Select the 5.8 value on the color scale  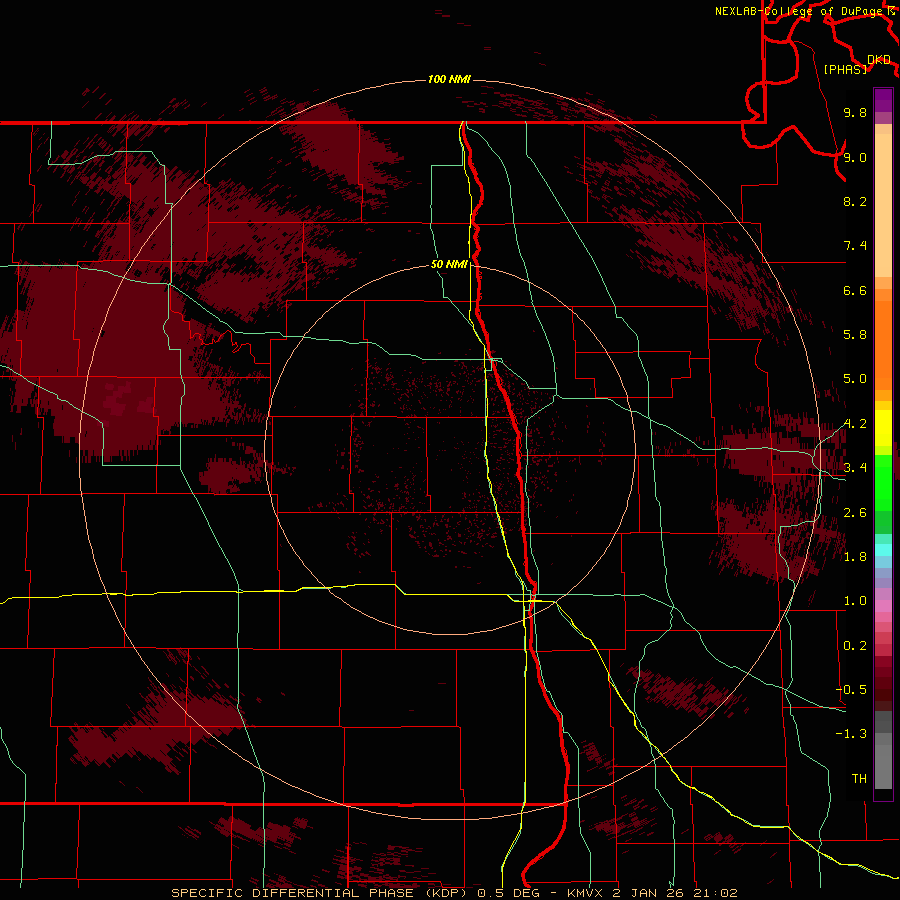pos(855,335)
